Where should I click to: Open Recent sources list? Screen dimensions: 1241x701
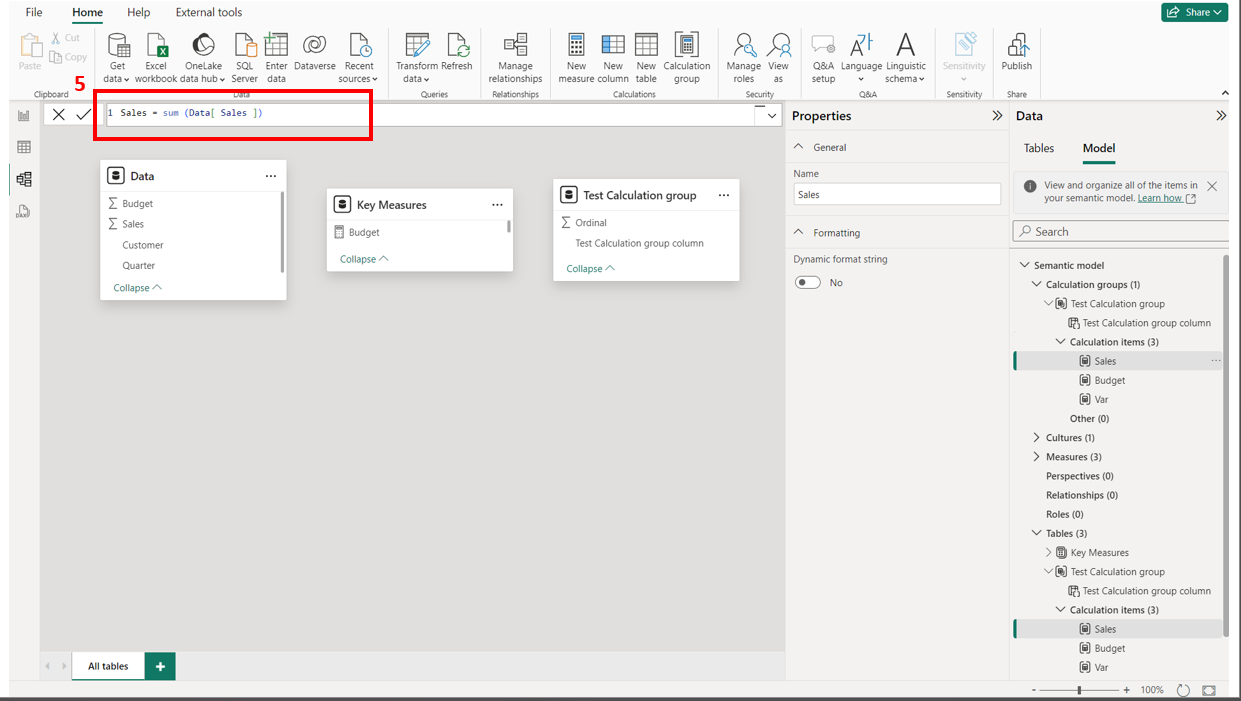(359, 58)
